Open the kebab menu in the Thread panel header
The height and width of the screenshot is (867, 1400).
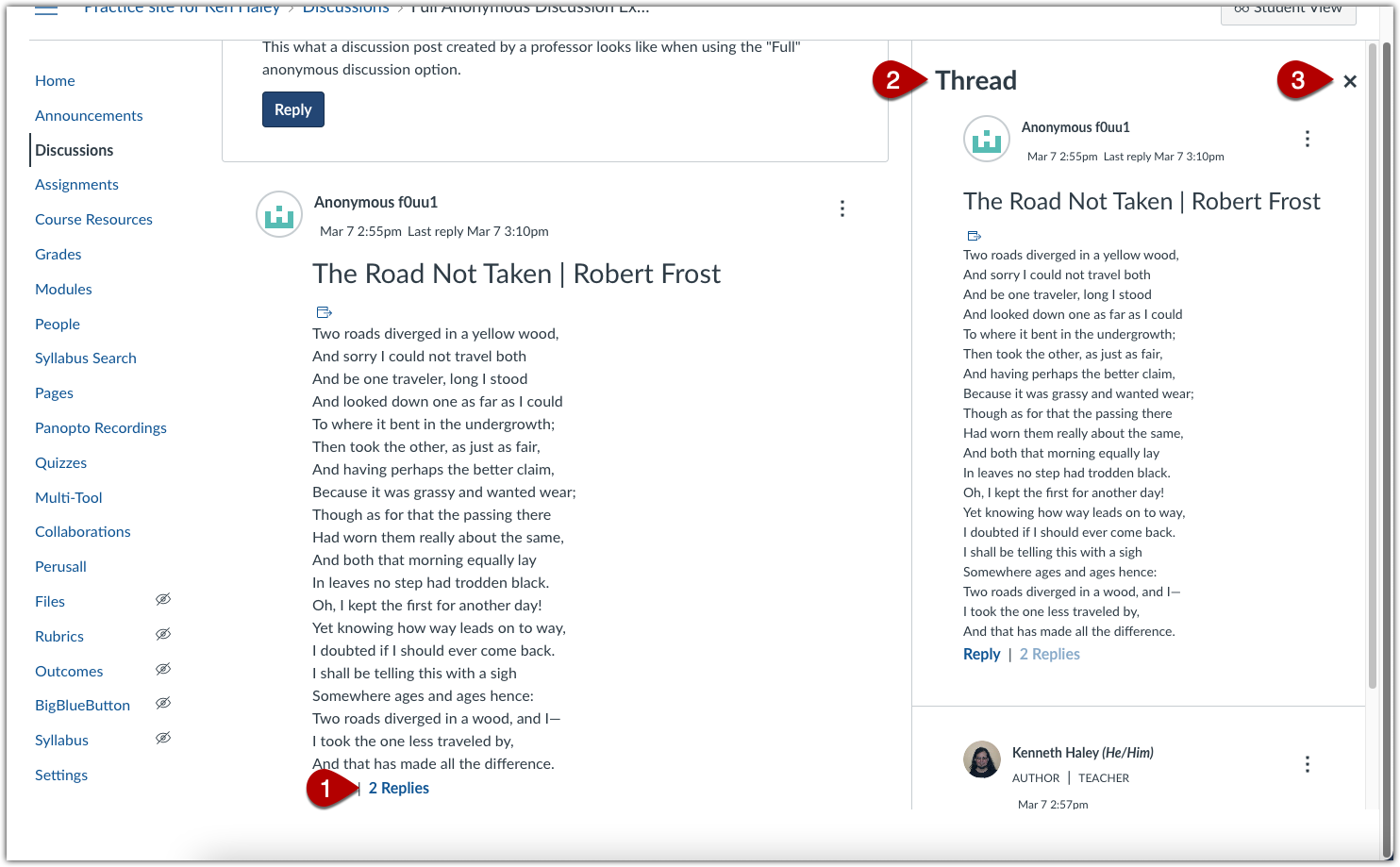pyautogui.click(x=1308, y=138)
